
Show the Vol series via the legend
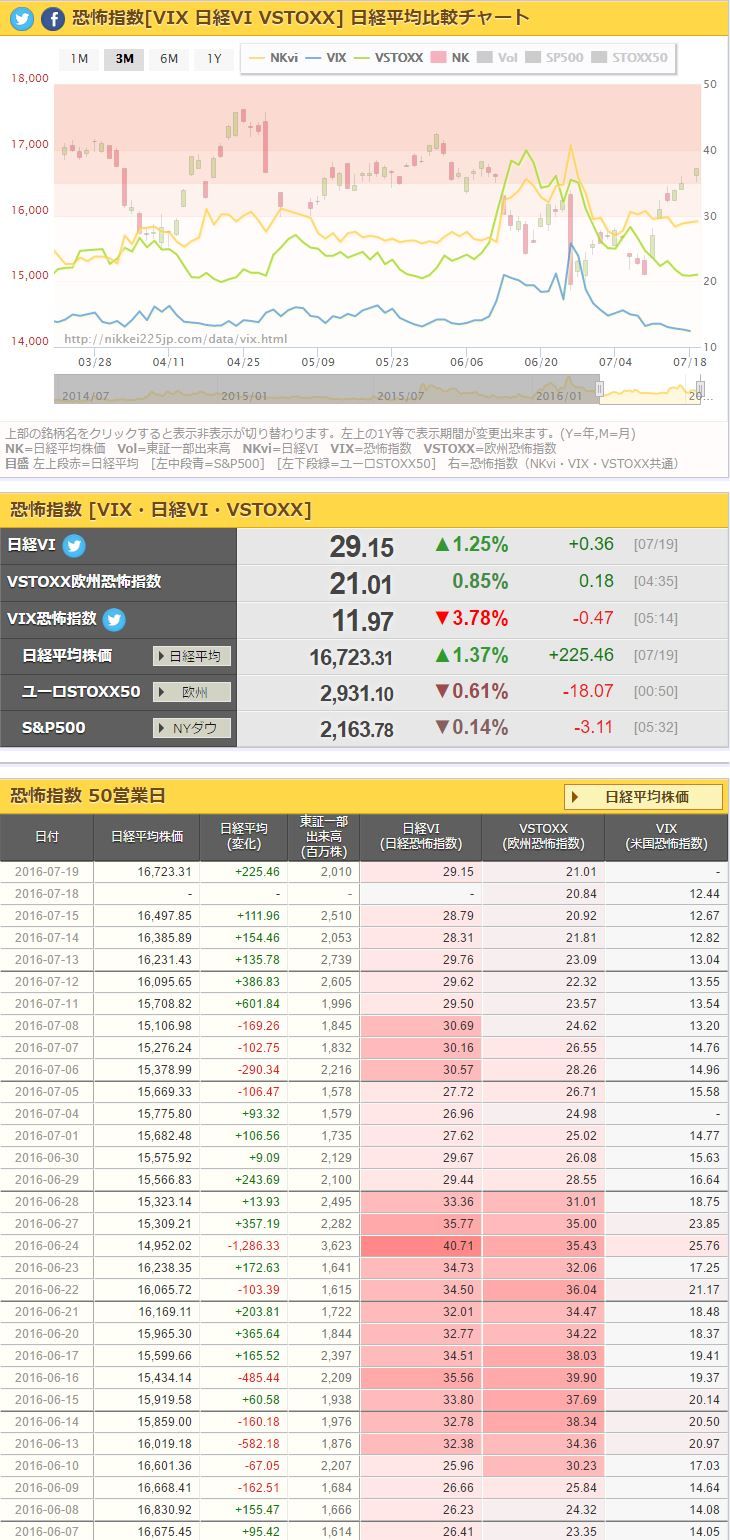pos(497,58)
